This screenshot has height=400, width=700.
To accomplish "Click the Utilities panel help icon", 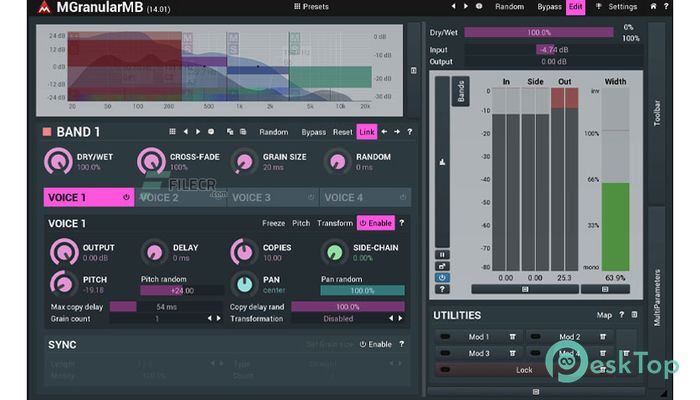I will click(621, 315).
